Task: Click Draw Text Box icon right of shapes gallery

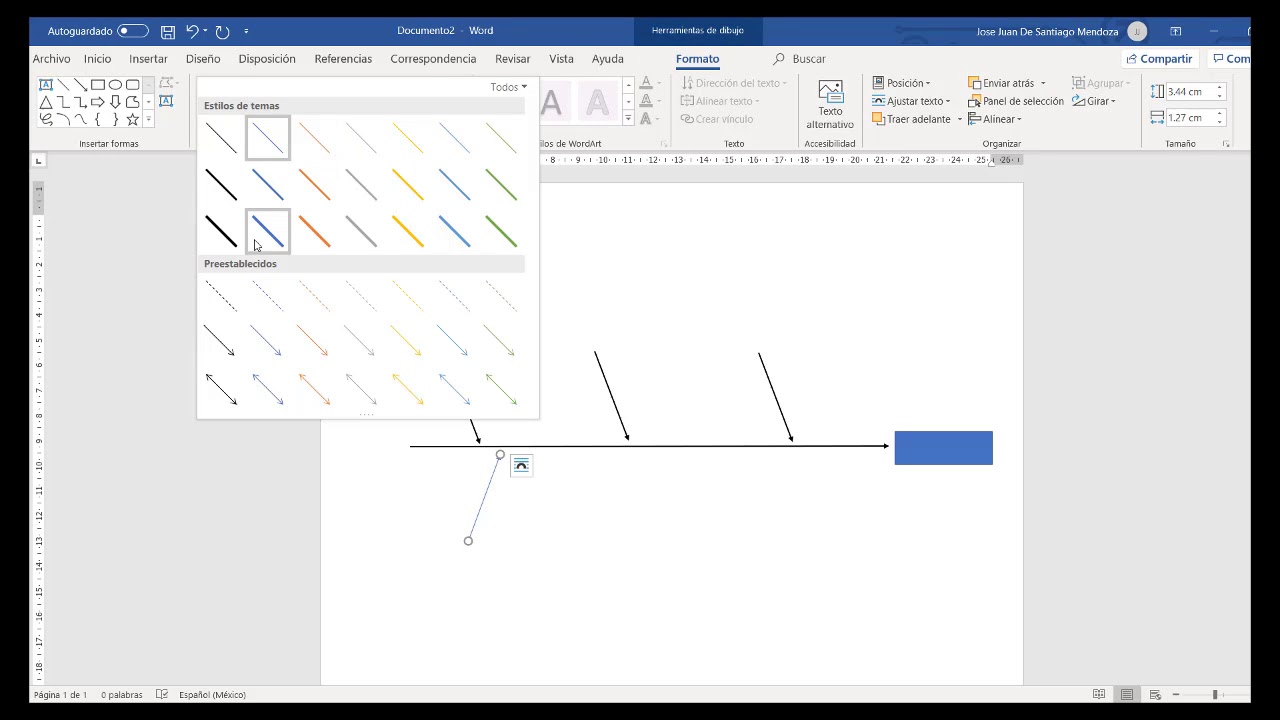Action: 166,101
